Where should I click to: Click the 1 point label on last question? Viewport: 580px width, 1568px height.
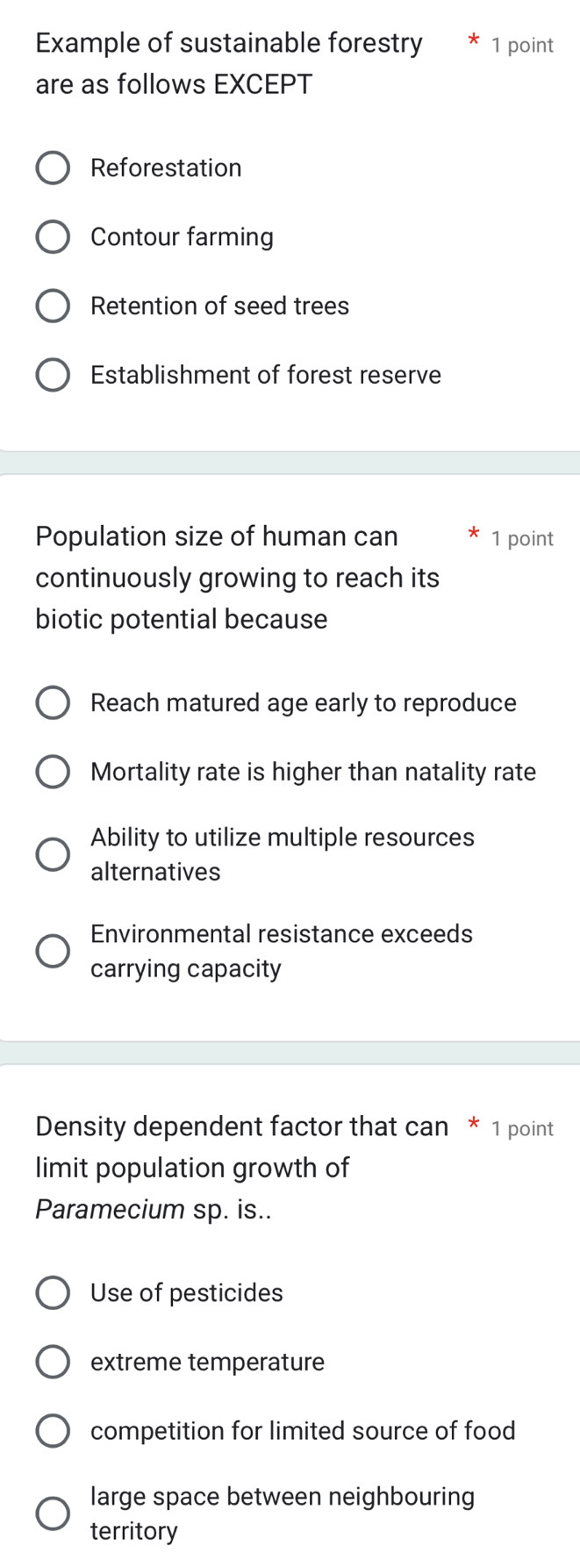pos(522,1128)
